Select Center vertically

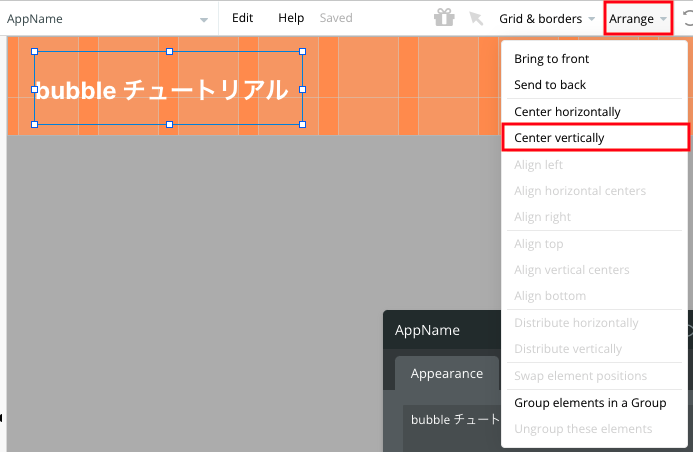pos(595,138)
